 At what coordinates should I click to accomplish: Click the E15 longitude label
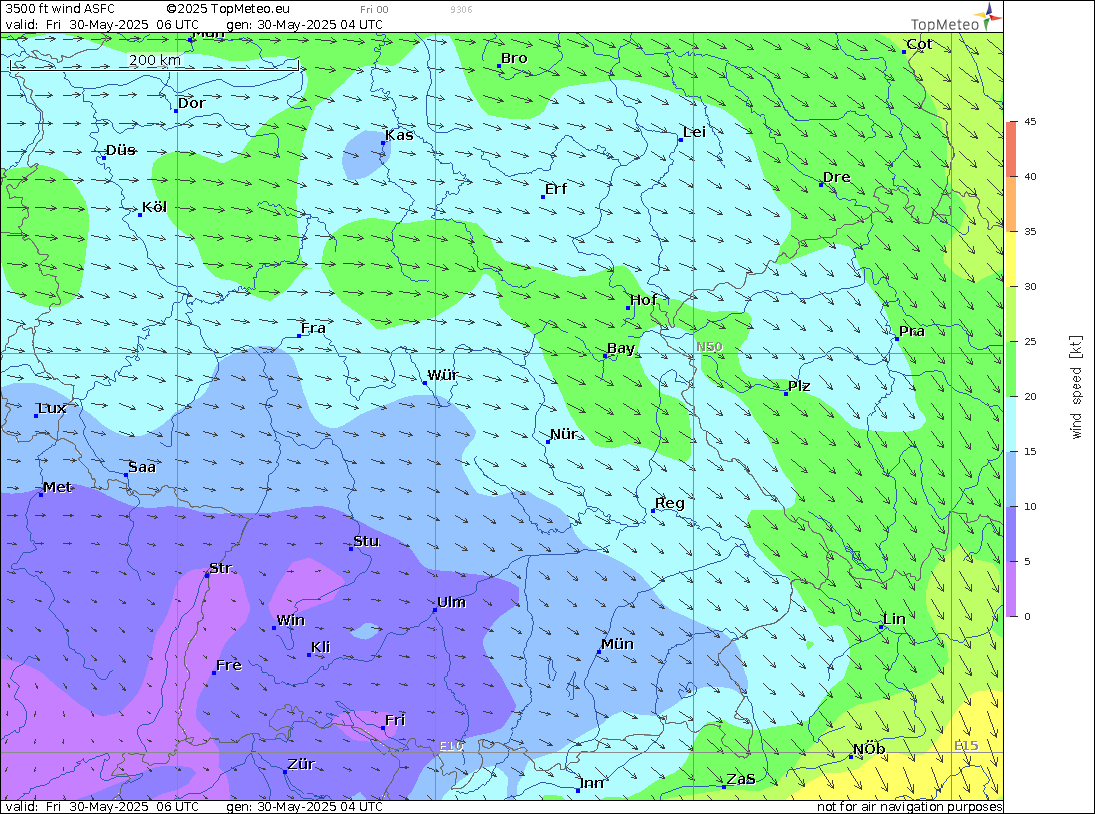click(966, 746)
